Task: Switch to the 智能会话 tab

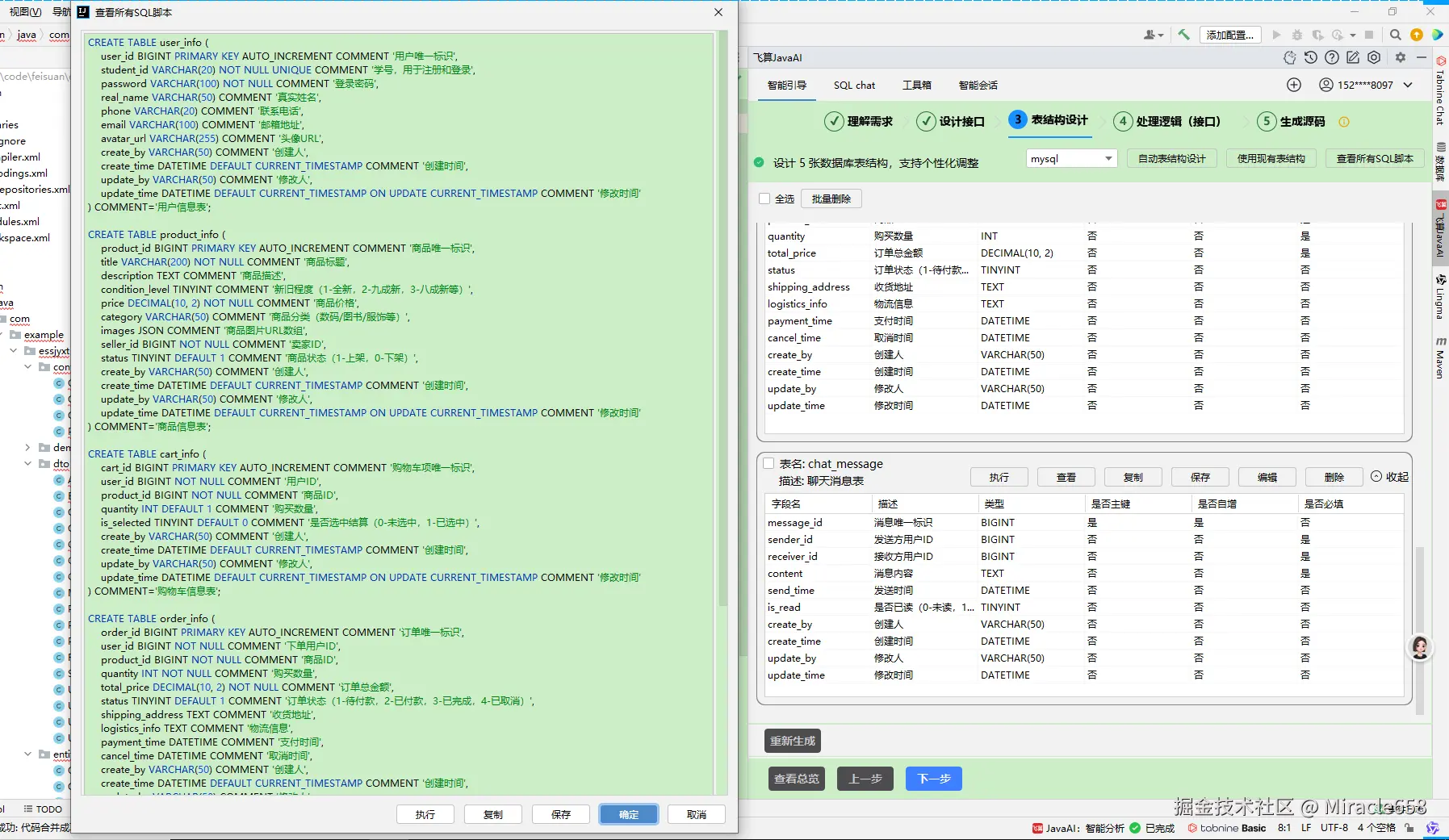Action: click(978, 86)
